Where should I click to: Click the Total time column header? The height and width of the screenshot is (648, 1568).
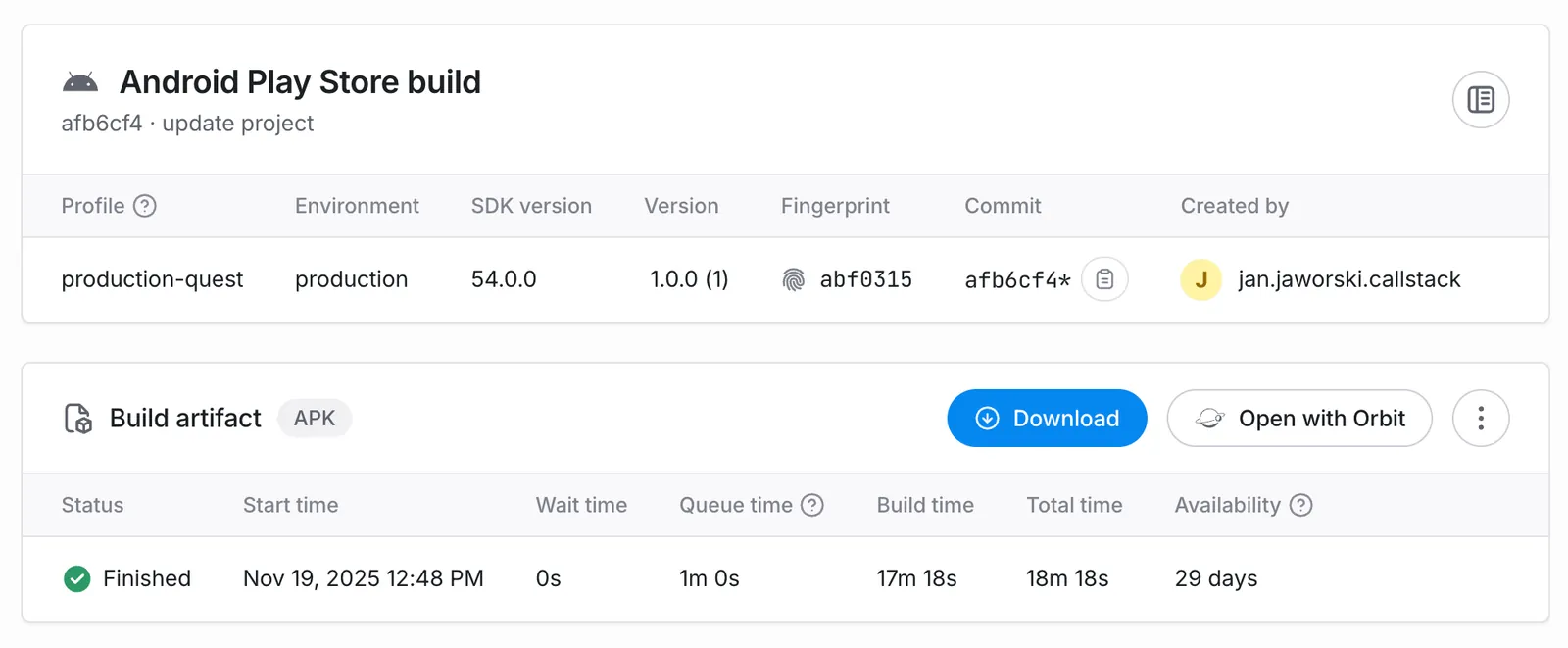tap(1074, 505)
